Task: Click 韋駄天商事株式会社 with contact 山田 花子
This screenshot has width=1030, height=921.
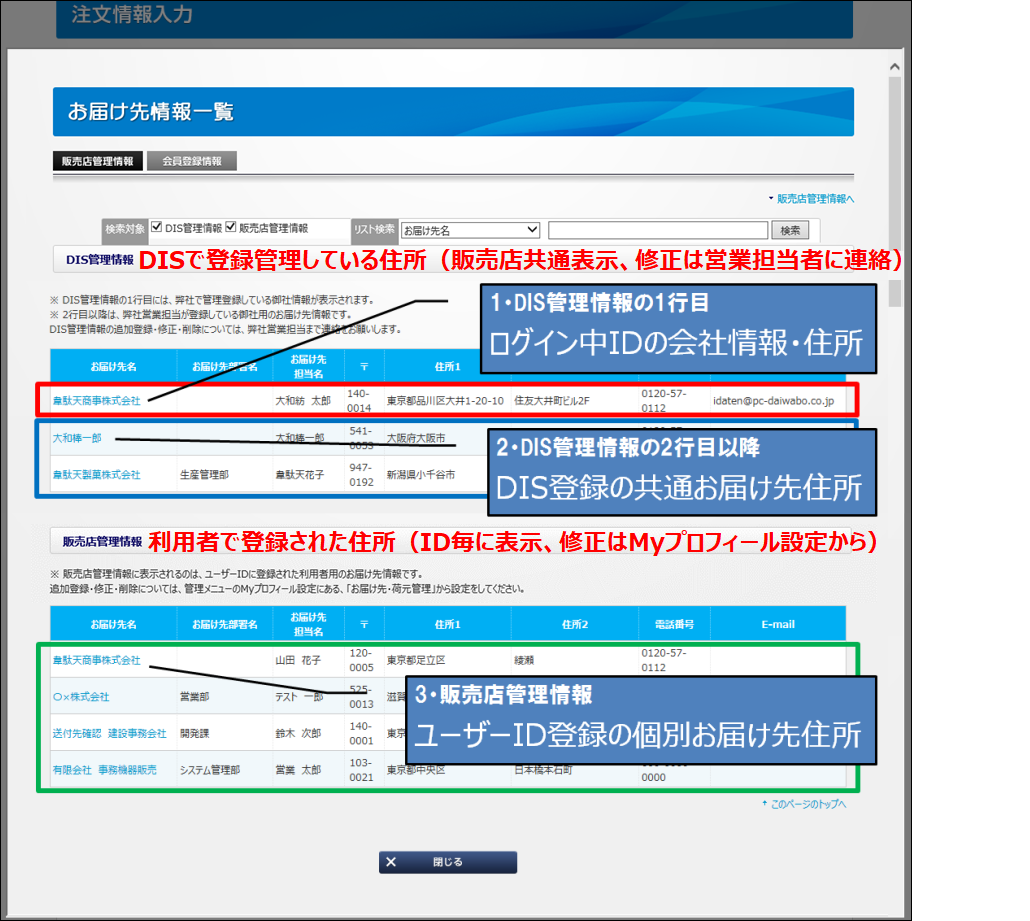Action: tap(96, 660)
